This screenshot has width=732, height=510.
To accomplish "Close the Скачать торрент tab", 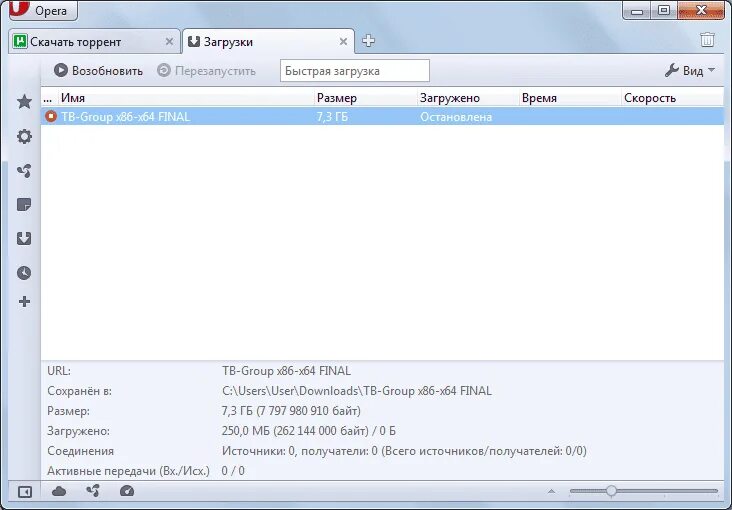I will [169, 42].
